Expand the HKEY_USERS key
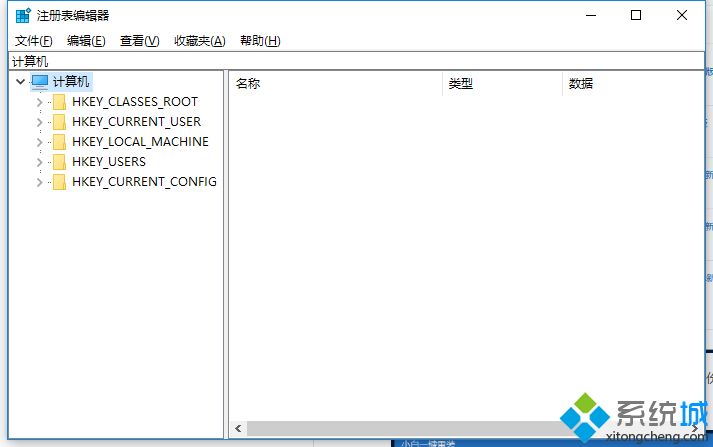The image size is (713, 447). tap(40, 162)
